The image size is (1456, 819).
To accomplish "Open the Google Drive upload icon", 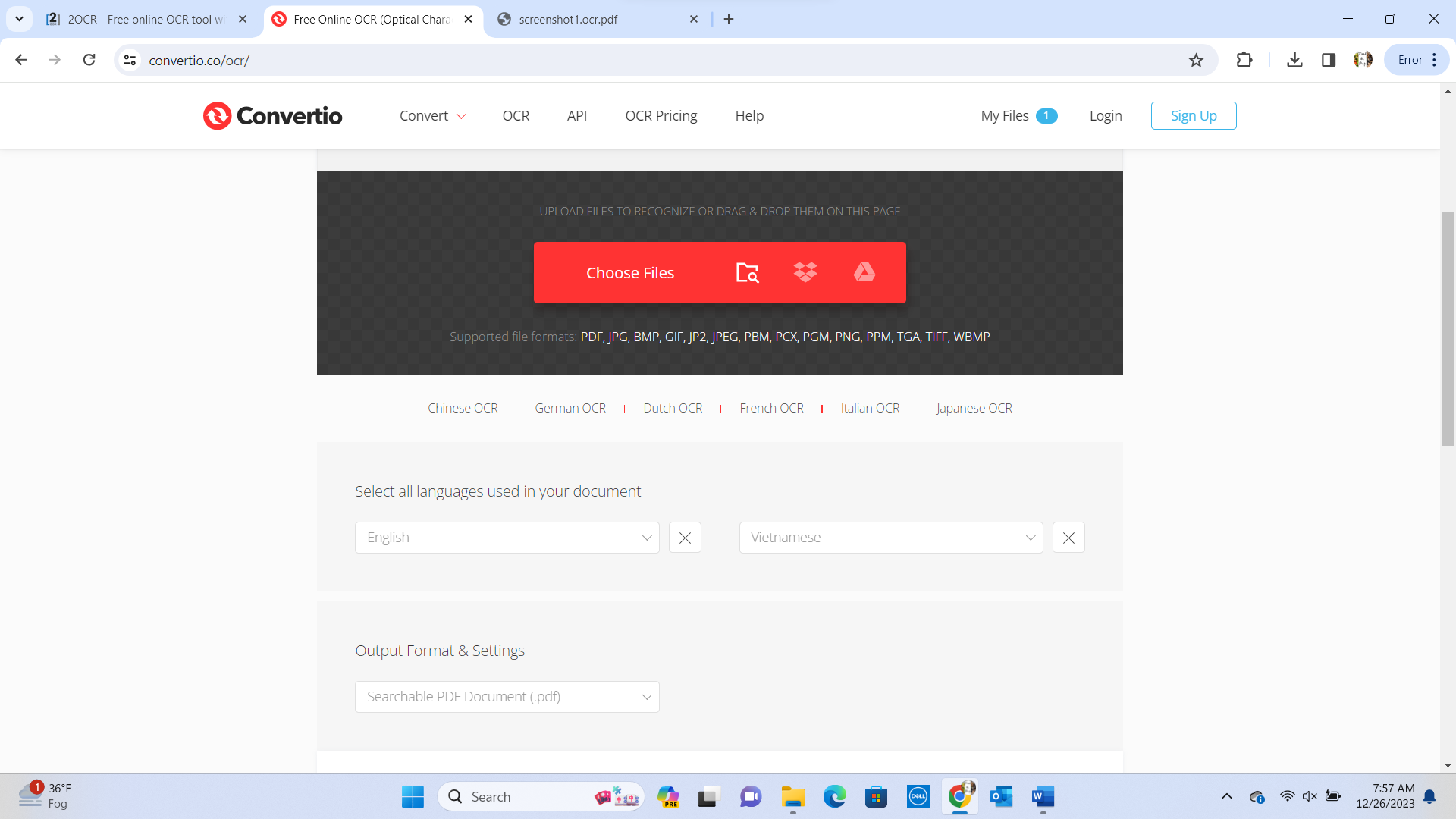I will [x=864, y=272].
